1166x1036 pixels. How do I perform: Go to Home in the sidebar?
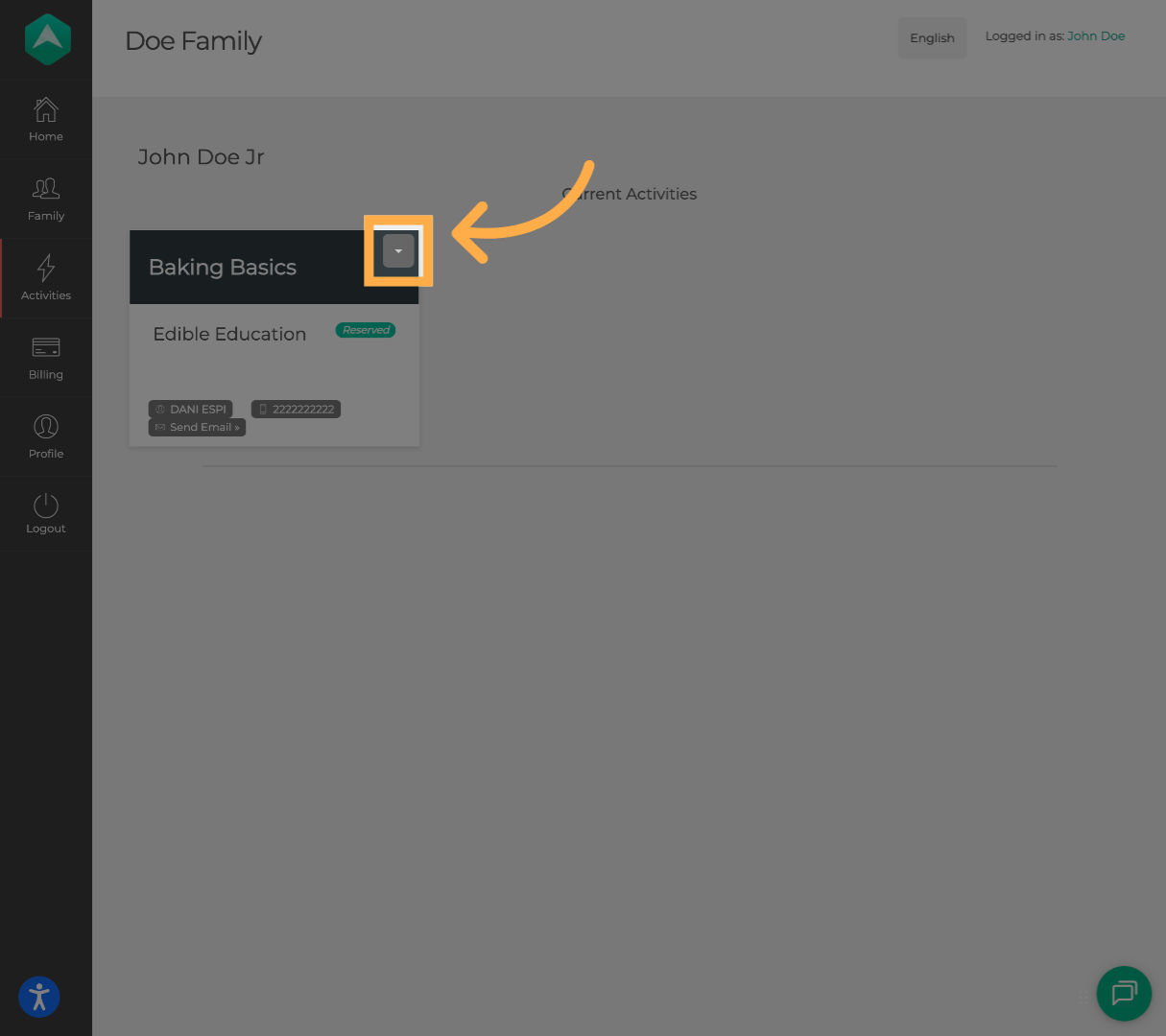click(46, 119)
